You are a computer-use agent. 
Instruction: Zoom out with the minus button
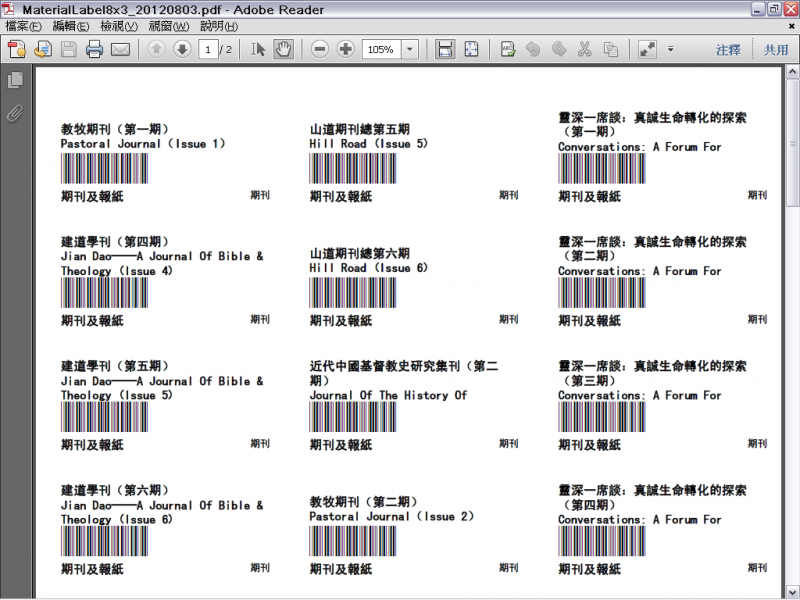(x=320, y=49)
